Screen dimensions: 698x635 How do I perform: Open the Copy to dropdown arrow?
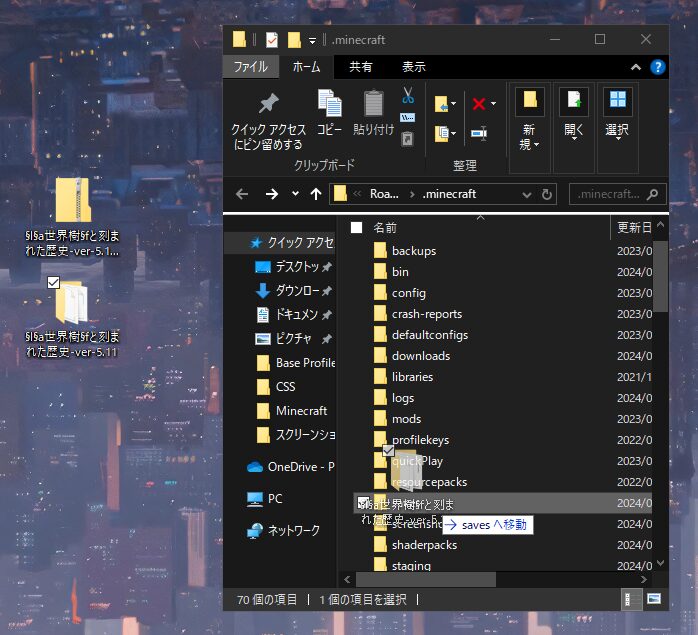[x=454, y=133]
